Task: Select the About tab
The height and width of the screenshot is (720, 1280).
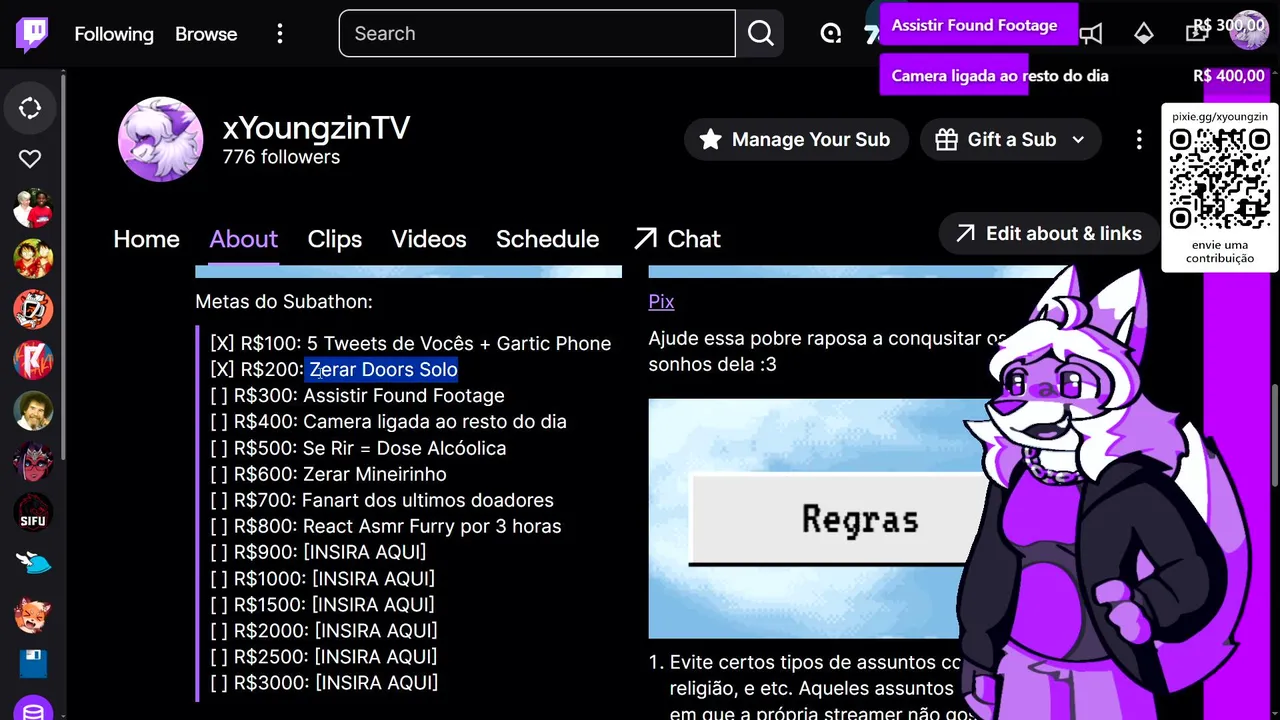Action: pyautogui.click(x=243, y=239)
